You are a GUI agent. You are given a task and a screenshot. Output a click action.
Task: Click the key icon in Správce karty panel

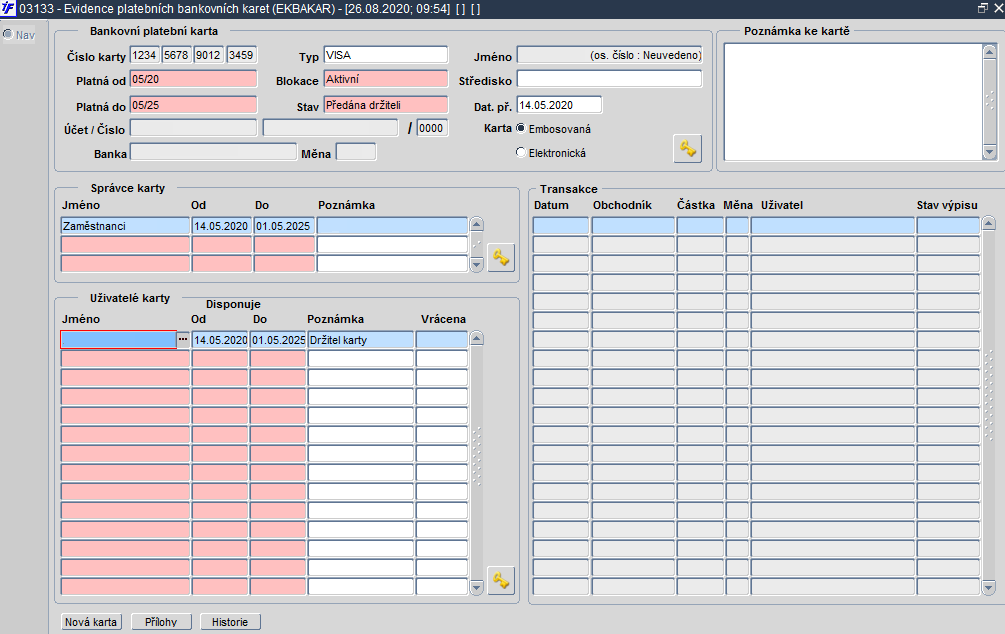[501, 258]
